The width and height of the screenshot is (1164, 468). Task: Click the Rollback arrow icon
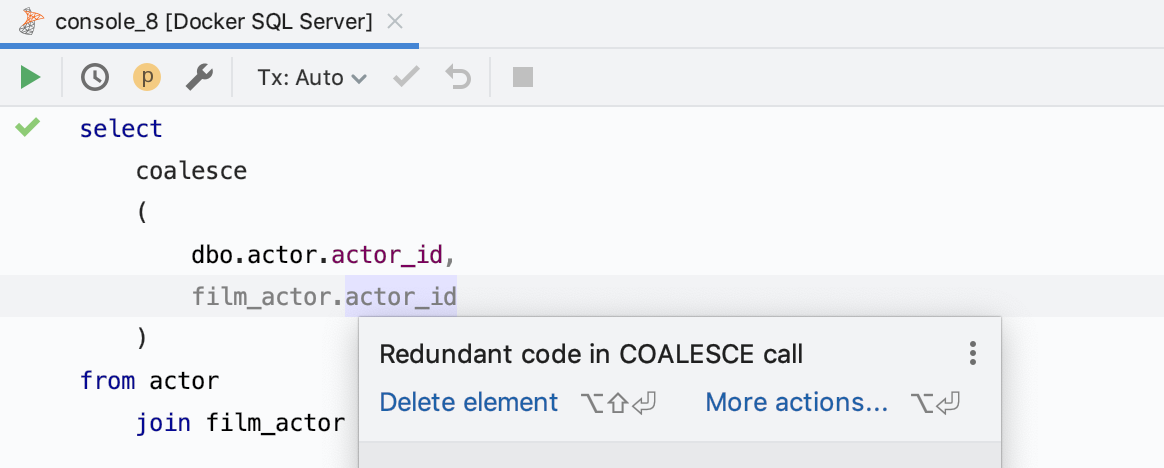(458, 77)
